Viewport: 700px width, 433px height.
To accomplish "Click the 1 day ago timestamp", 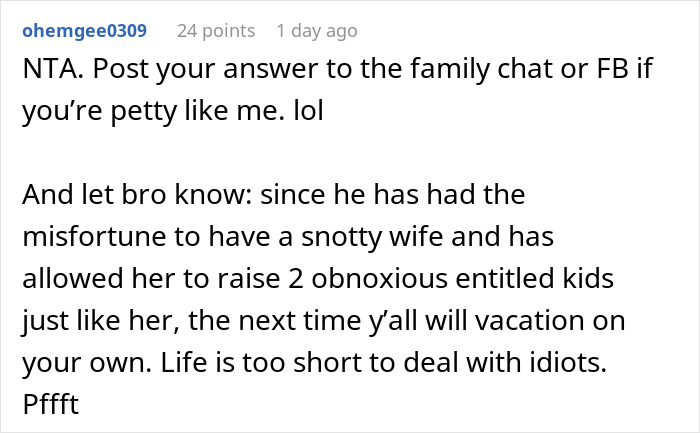I will pos(317,31).
